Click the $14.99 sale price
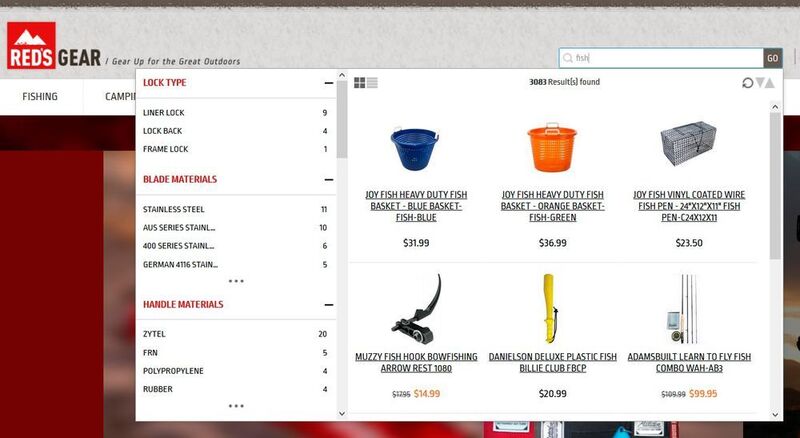This screenshot has height=438, width=800. click(427, 394)
